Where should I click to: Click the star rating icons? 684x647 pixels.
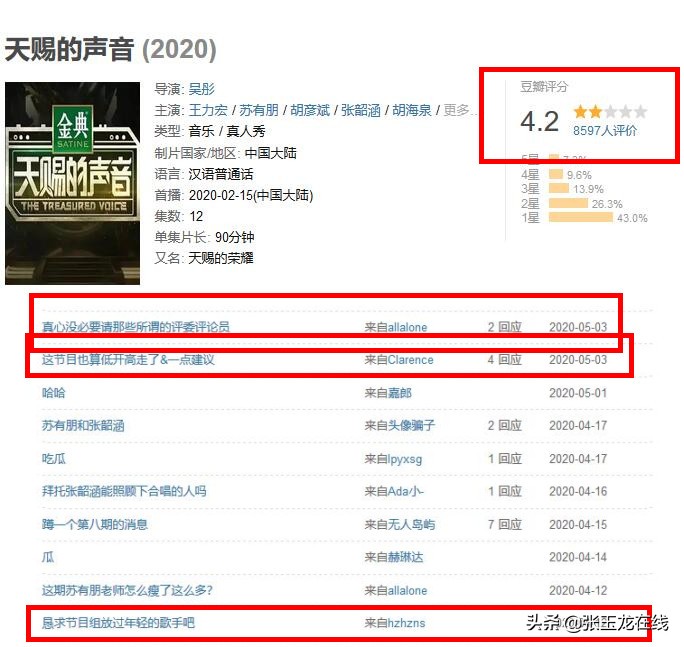click(x=610, y=112)
